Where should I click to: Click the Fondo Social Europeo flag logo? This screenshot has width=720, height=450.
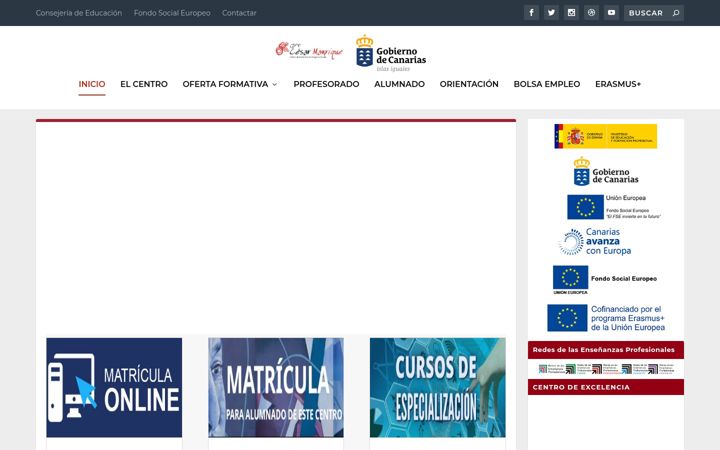coord(605,280)
